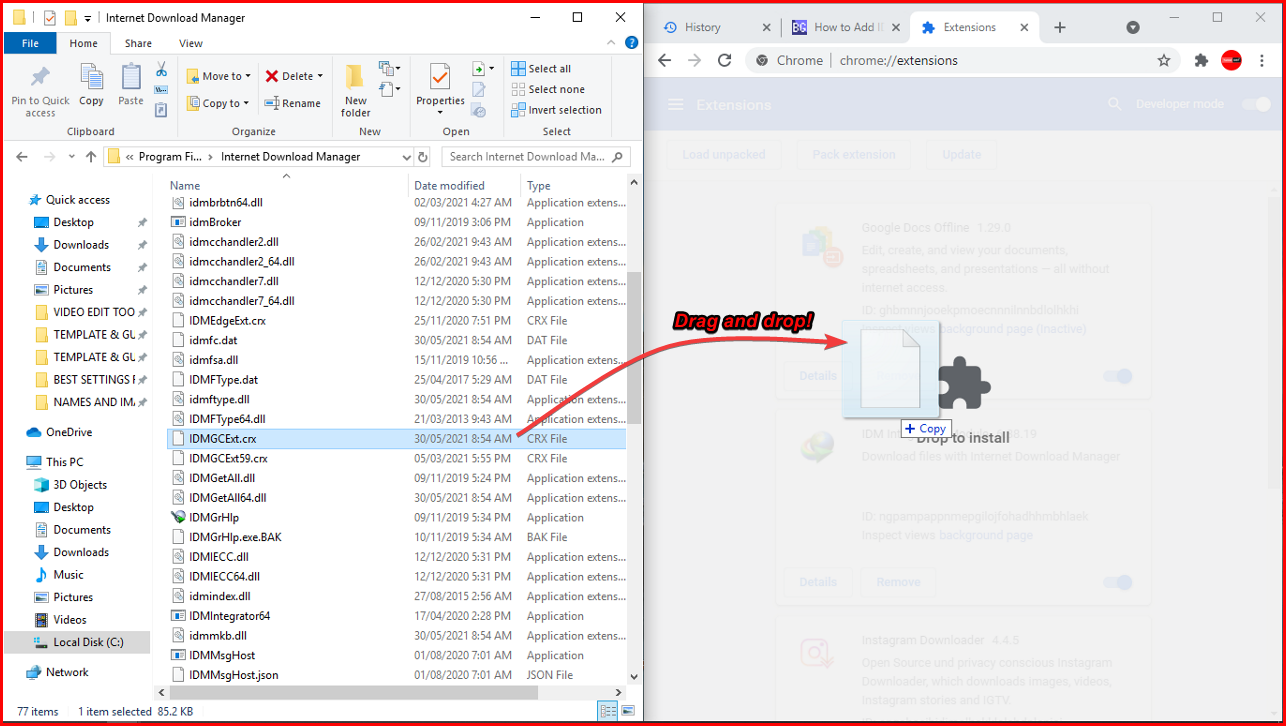Click the Cut scissors icon
Screen dimensions: 1286x726
tap(161, 69)
